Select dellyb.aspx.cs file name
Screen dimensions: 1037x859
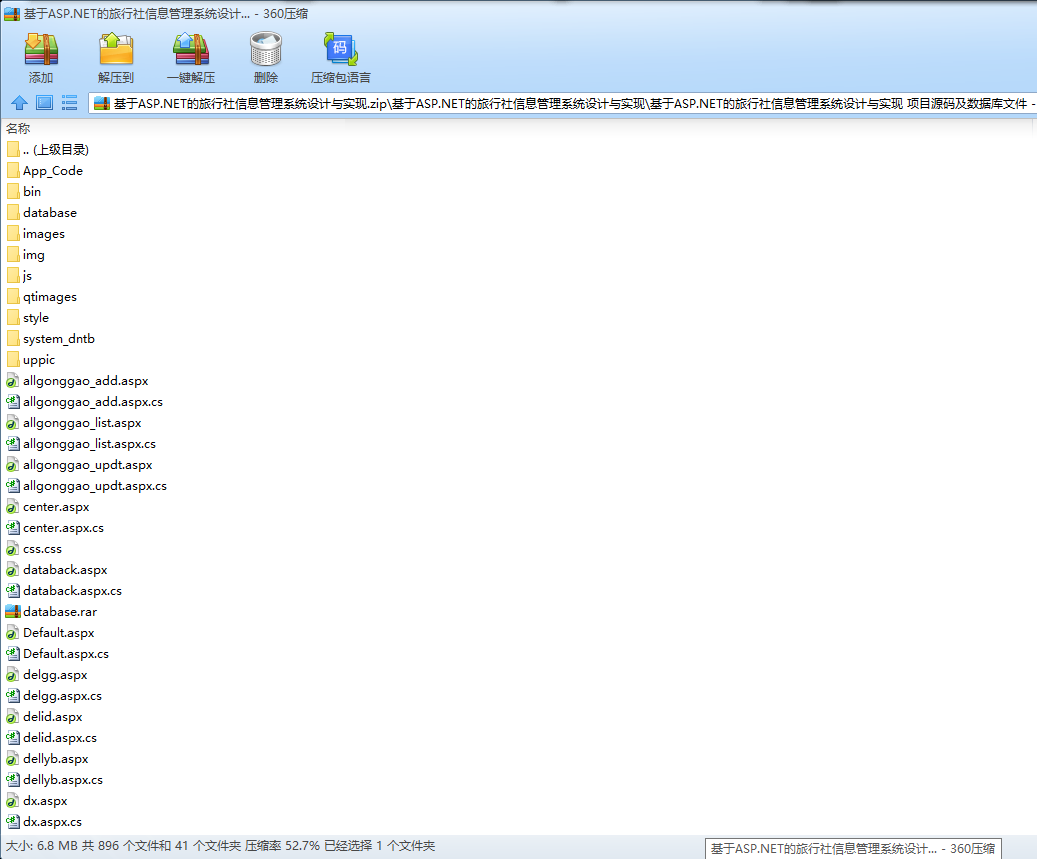(x=63, y=780)
